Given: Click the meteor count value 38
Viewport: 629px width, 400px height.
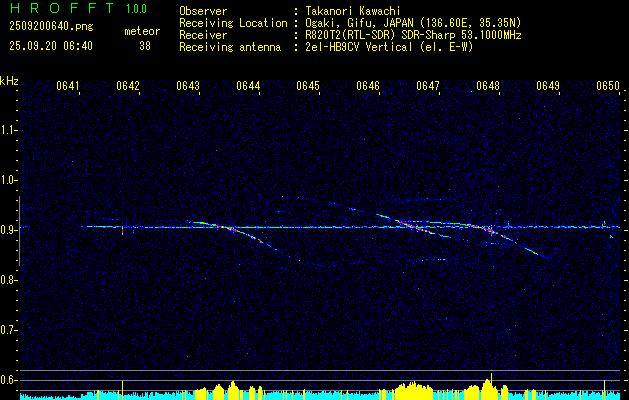Looking at the screenshot, I should 145,45.
